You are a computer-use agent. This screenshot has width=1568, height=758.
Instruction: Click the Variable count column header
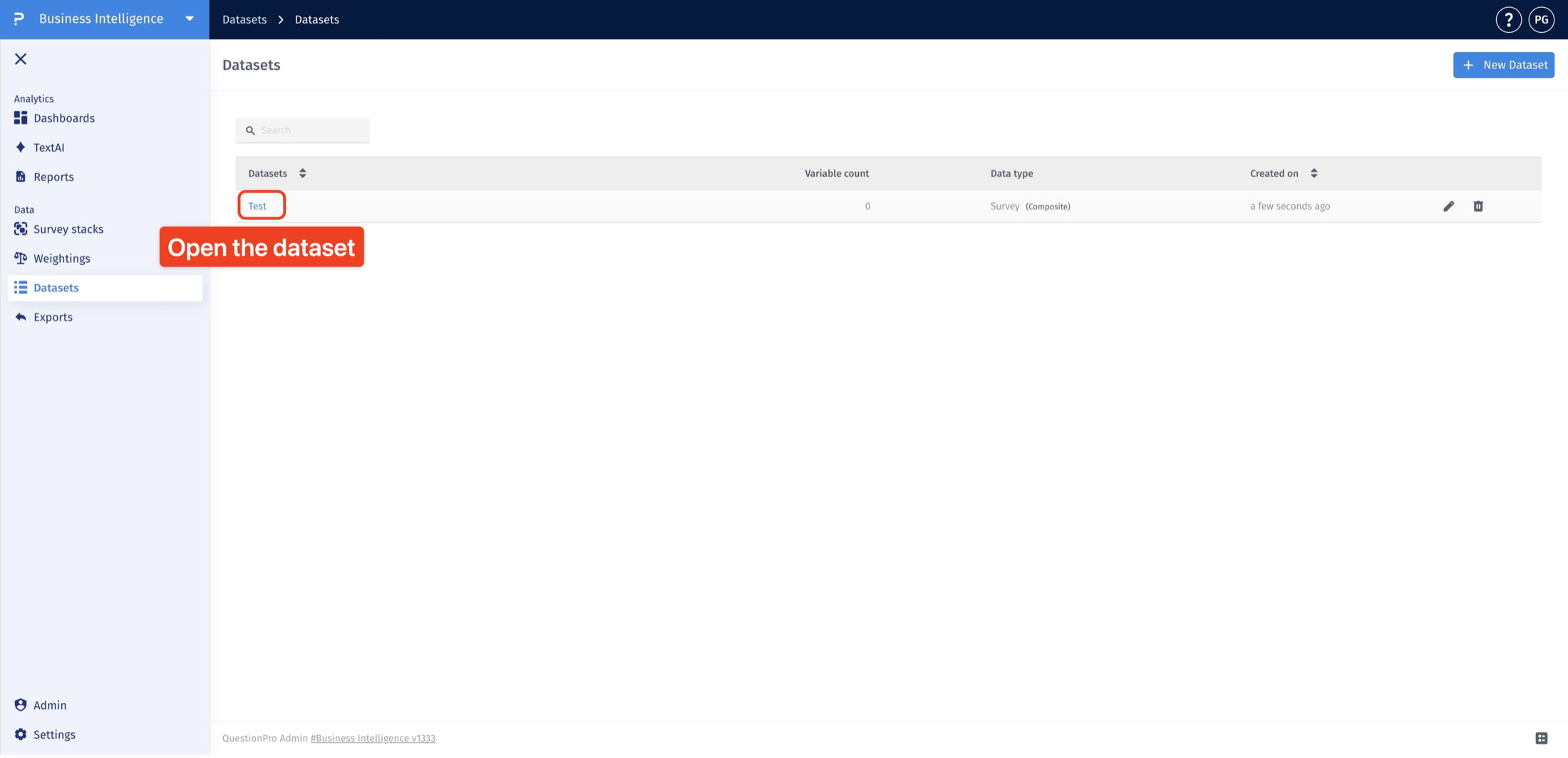[x=837, y=173]
